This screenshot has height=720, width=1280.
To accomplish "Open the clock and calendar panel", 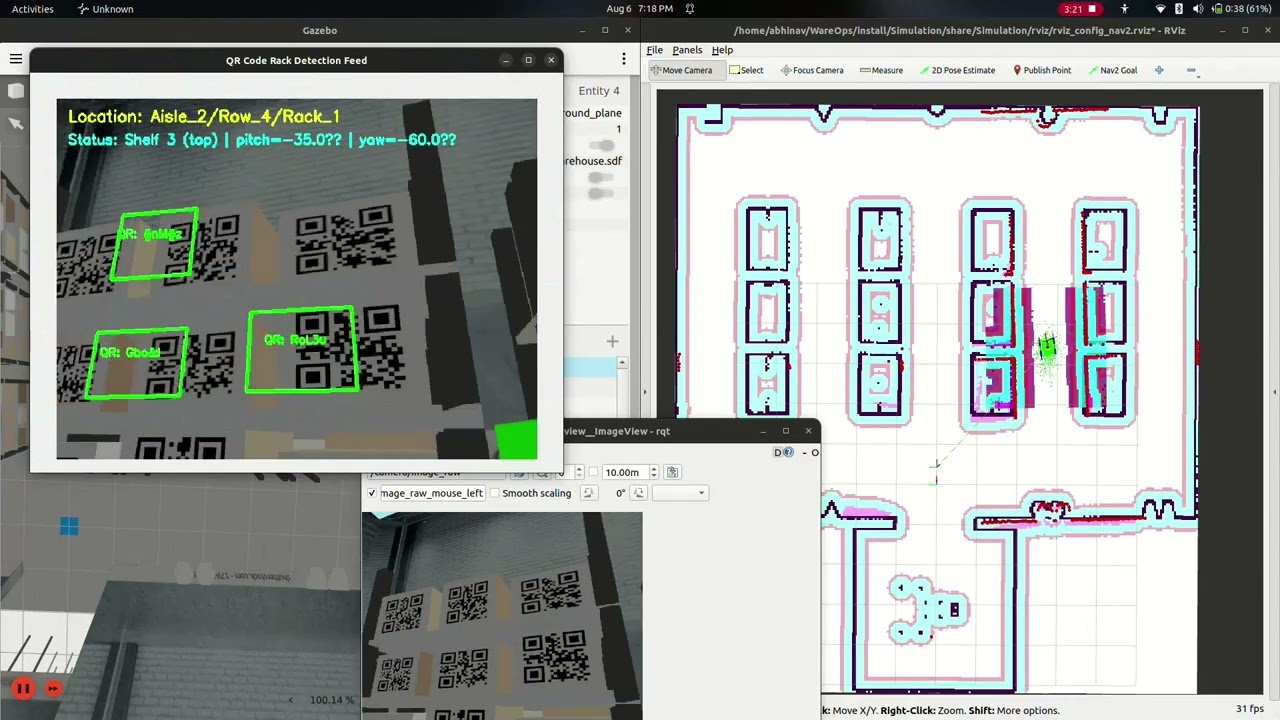I will pos(639,9).
